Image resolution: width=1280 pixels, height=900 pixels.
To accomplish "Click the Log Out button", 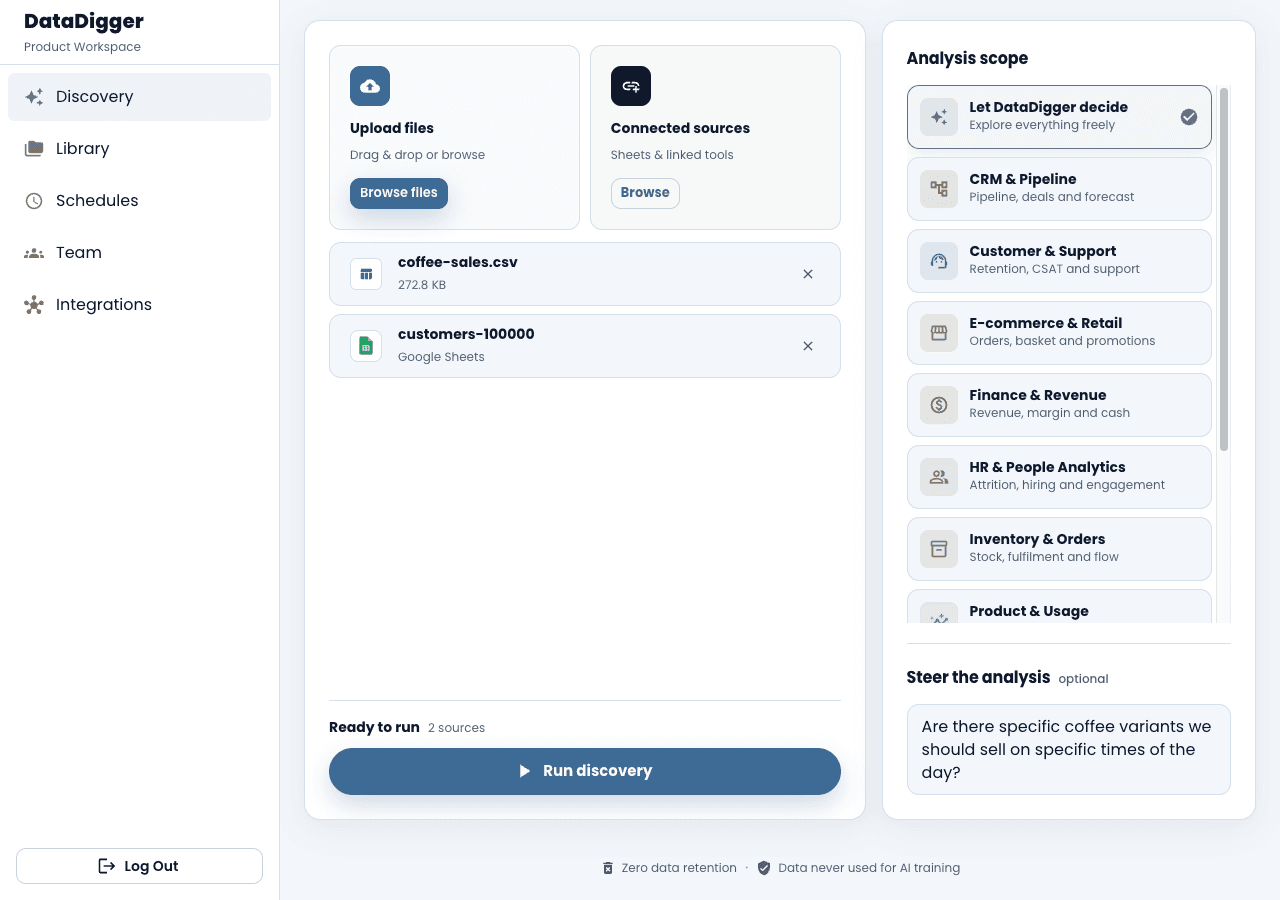I will (139, 866).
